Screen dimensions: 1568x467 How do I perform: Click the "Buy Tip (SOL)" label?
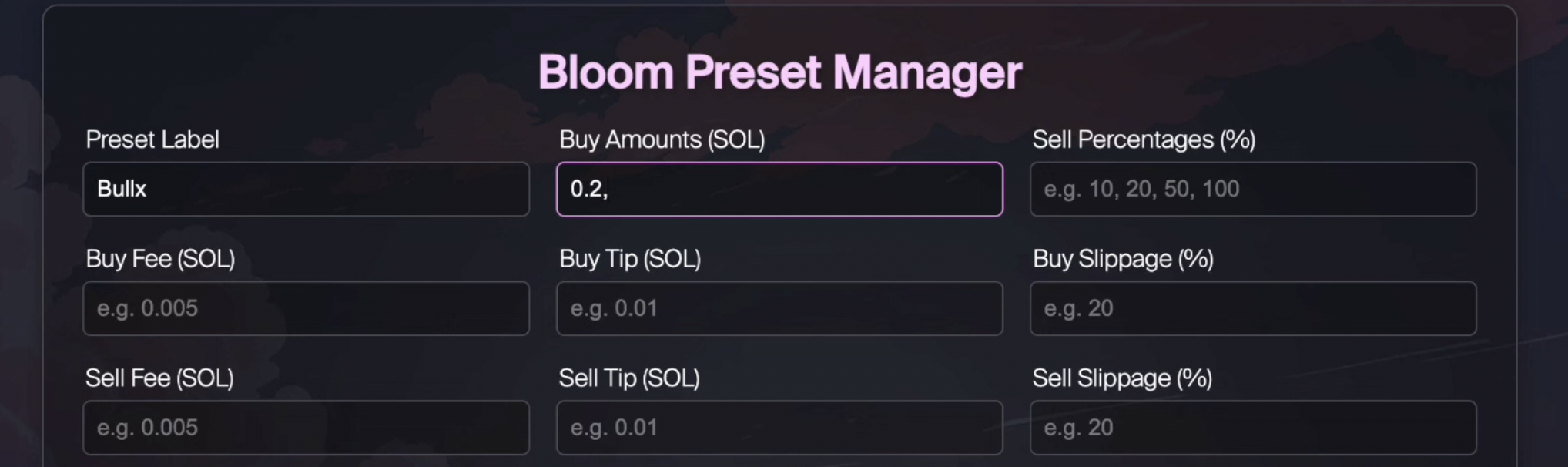pyautogui.click(x=630, y=259)
